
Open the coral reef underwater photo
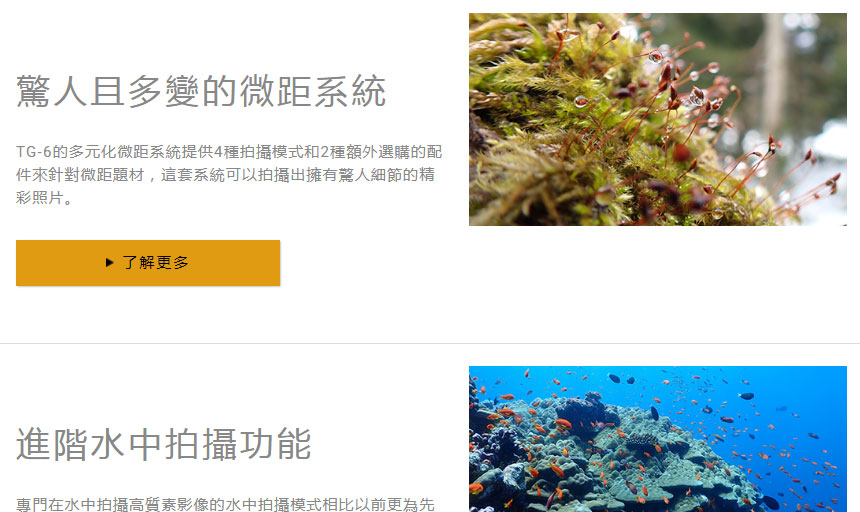[658, 439]
